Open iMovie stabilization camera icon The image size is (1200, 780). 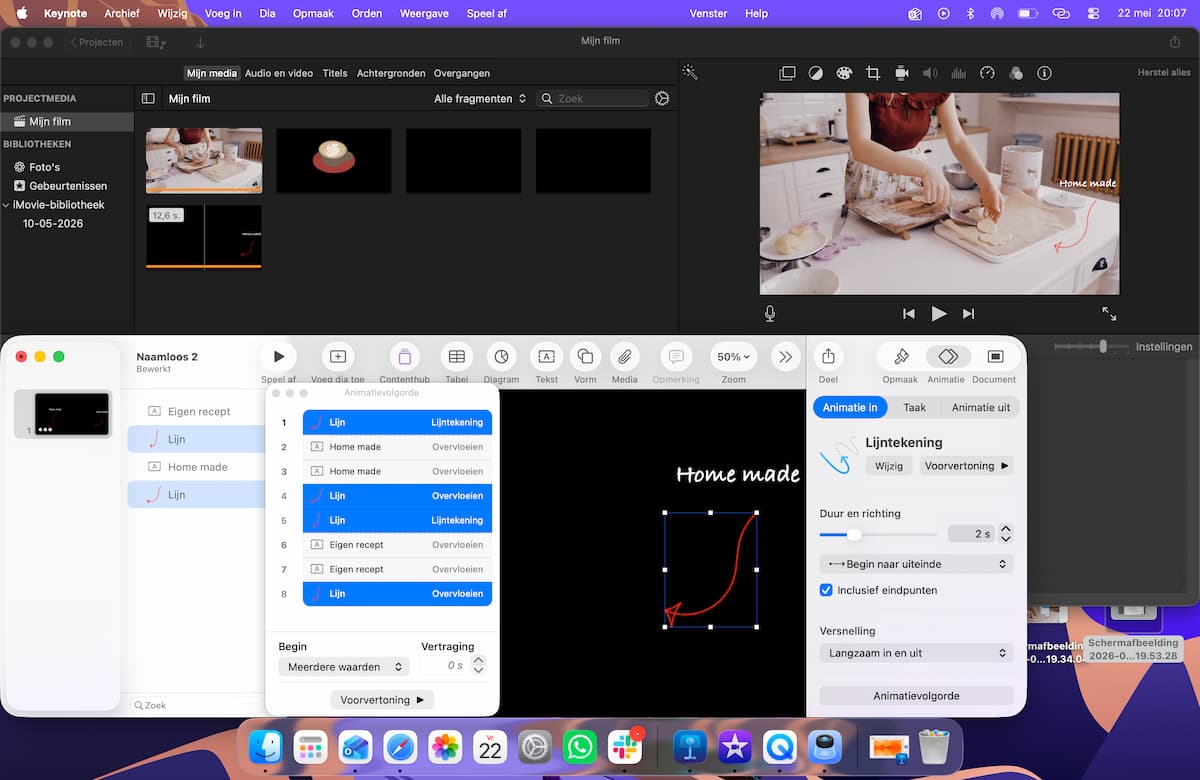[901, 73]
